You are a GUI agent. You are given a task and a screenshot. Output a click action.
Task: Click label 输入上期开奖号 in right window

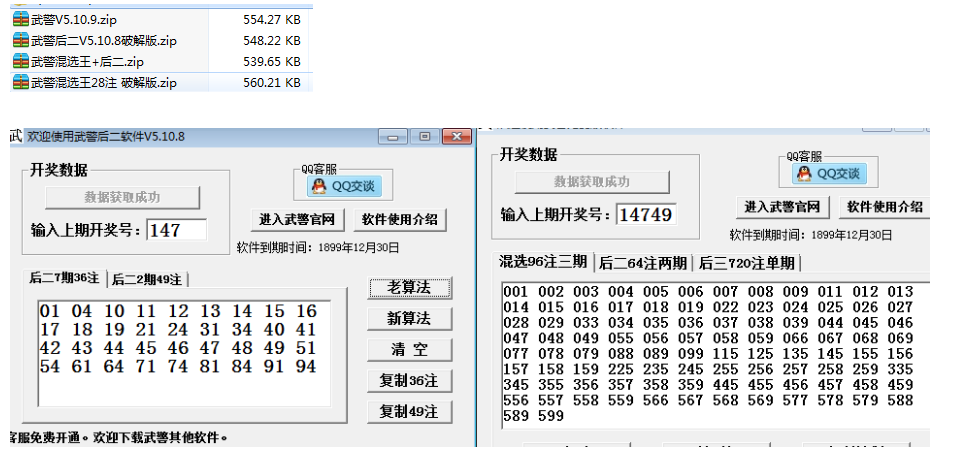pyautogui.click(x=557, y=215)
